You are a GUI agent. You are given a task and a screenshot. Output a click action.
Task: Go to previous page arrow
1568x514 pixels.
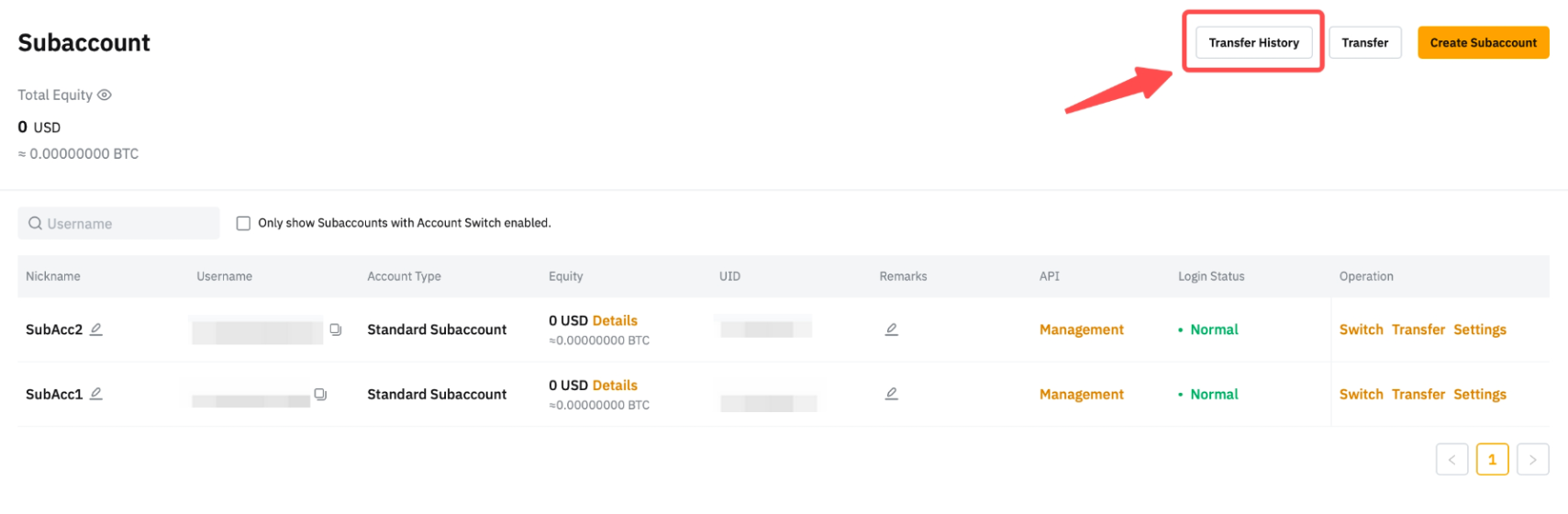click(1451, 459)
